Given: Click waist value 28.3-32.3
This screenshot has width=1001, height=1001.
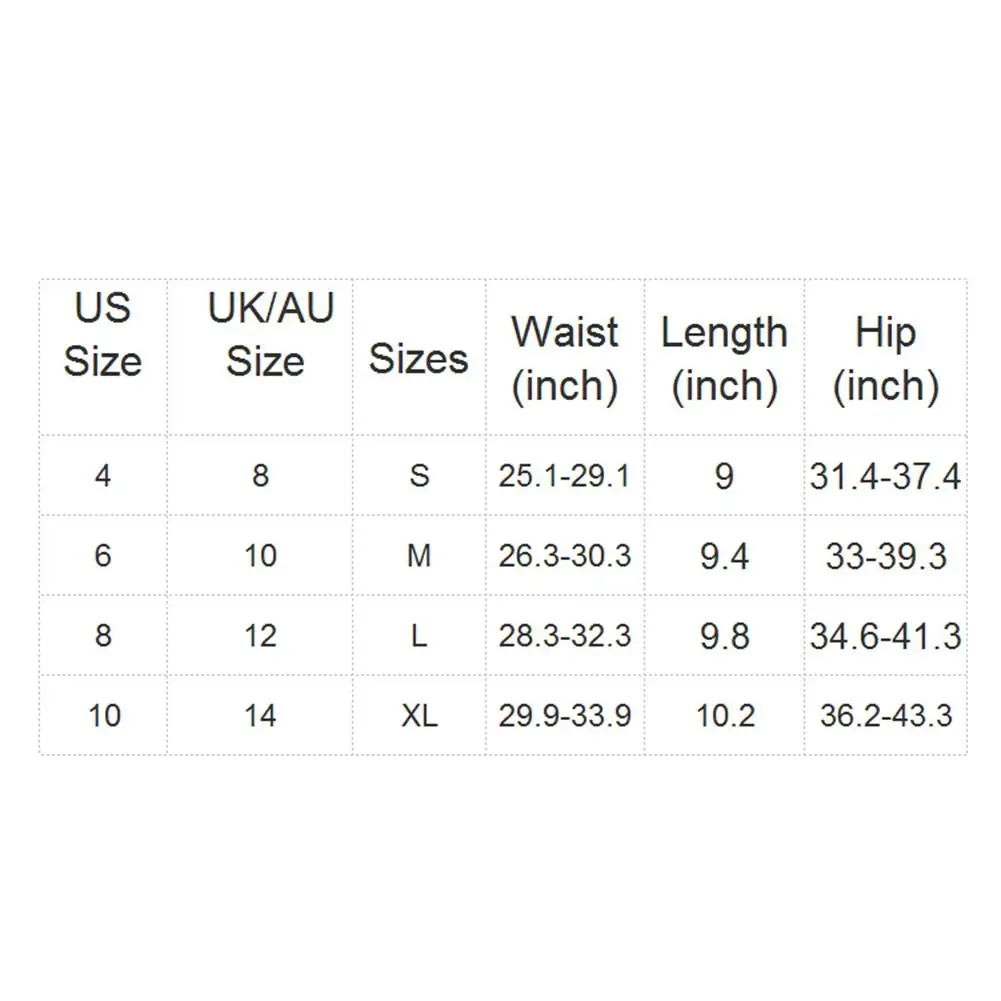Looking at the screenshot, I should tap(564, 636).
